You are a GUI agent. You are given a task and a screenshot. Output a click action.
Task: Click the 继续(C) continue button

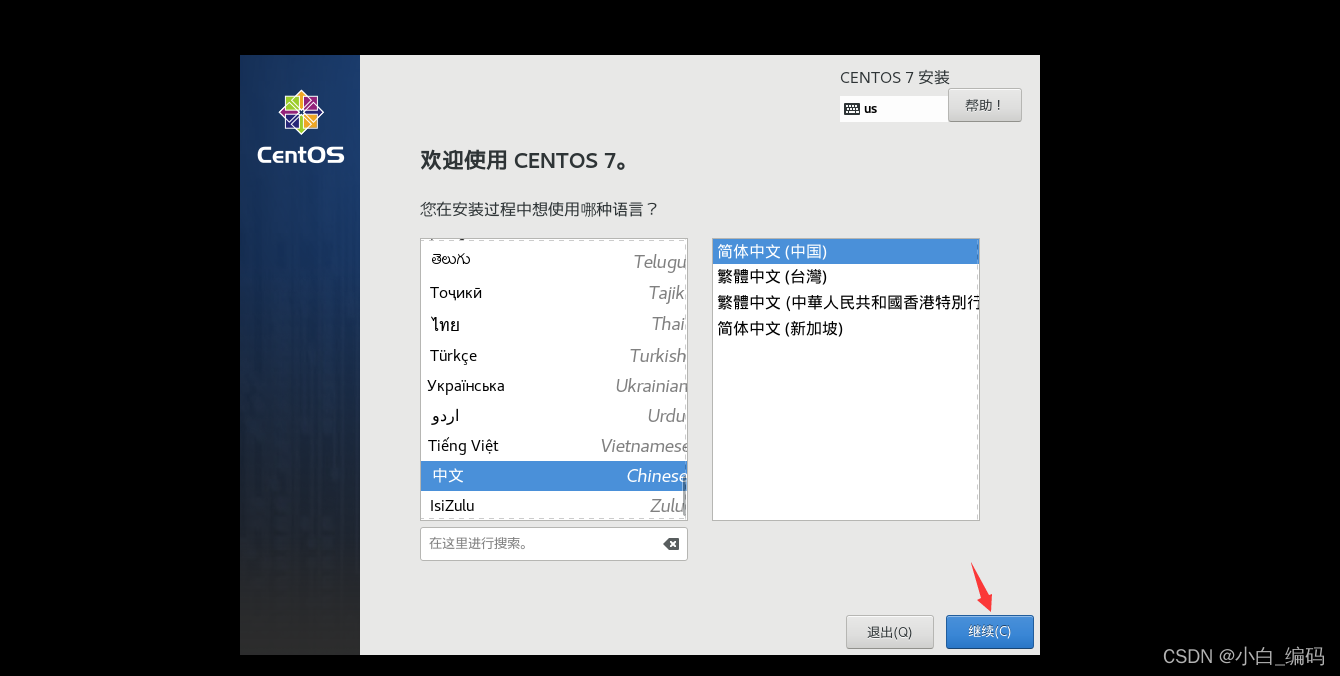(990, 632)
